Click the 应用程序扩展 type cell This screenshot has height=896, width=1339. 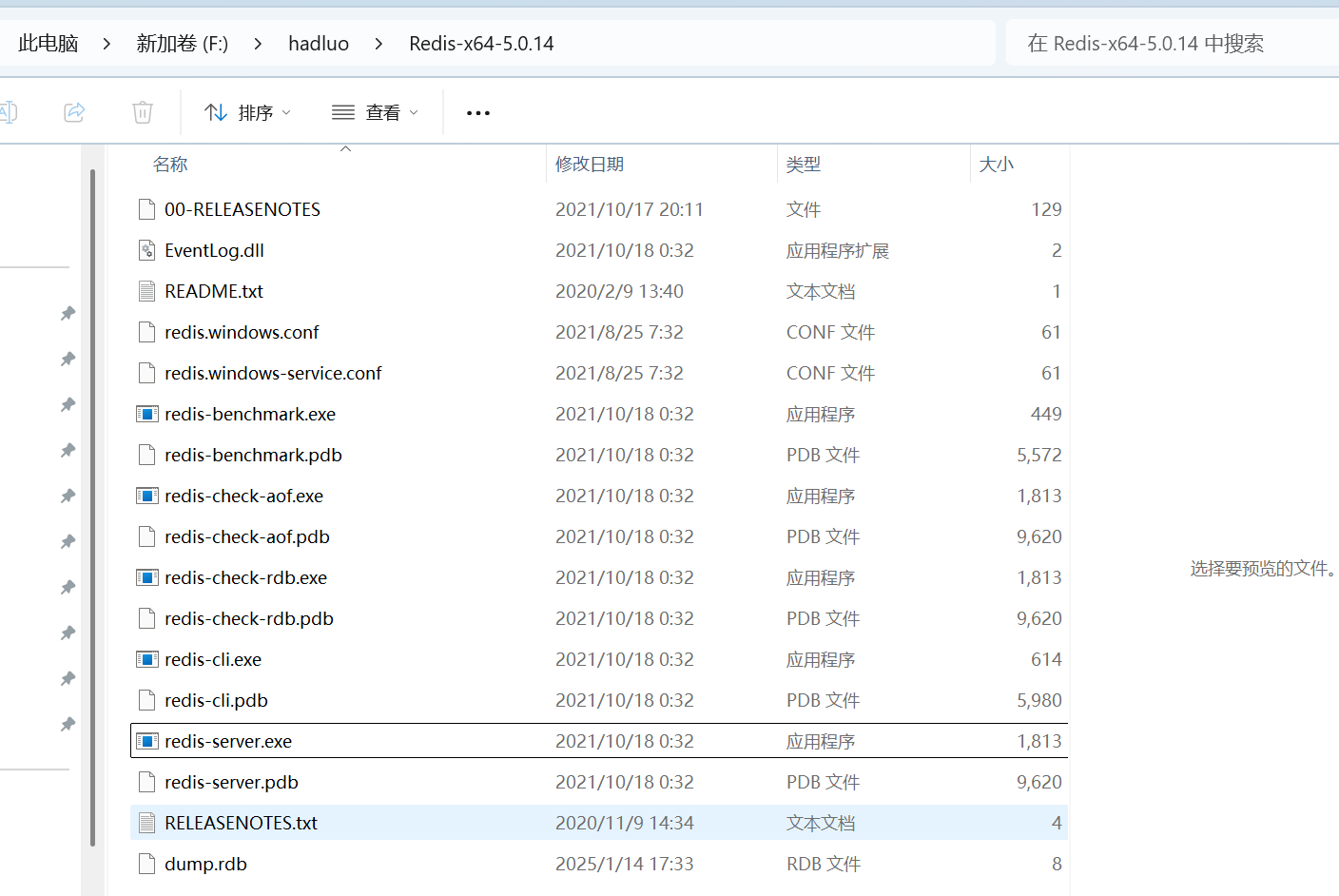[x=838, y=250]
